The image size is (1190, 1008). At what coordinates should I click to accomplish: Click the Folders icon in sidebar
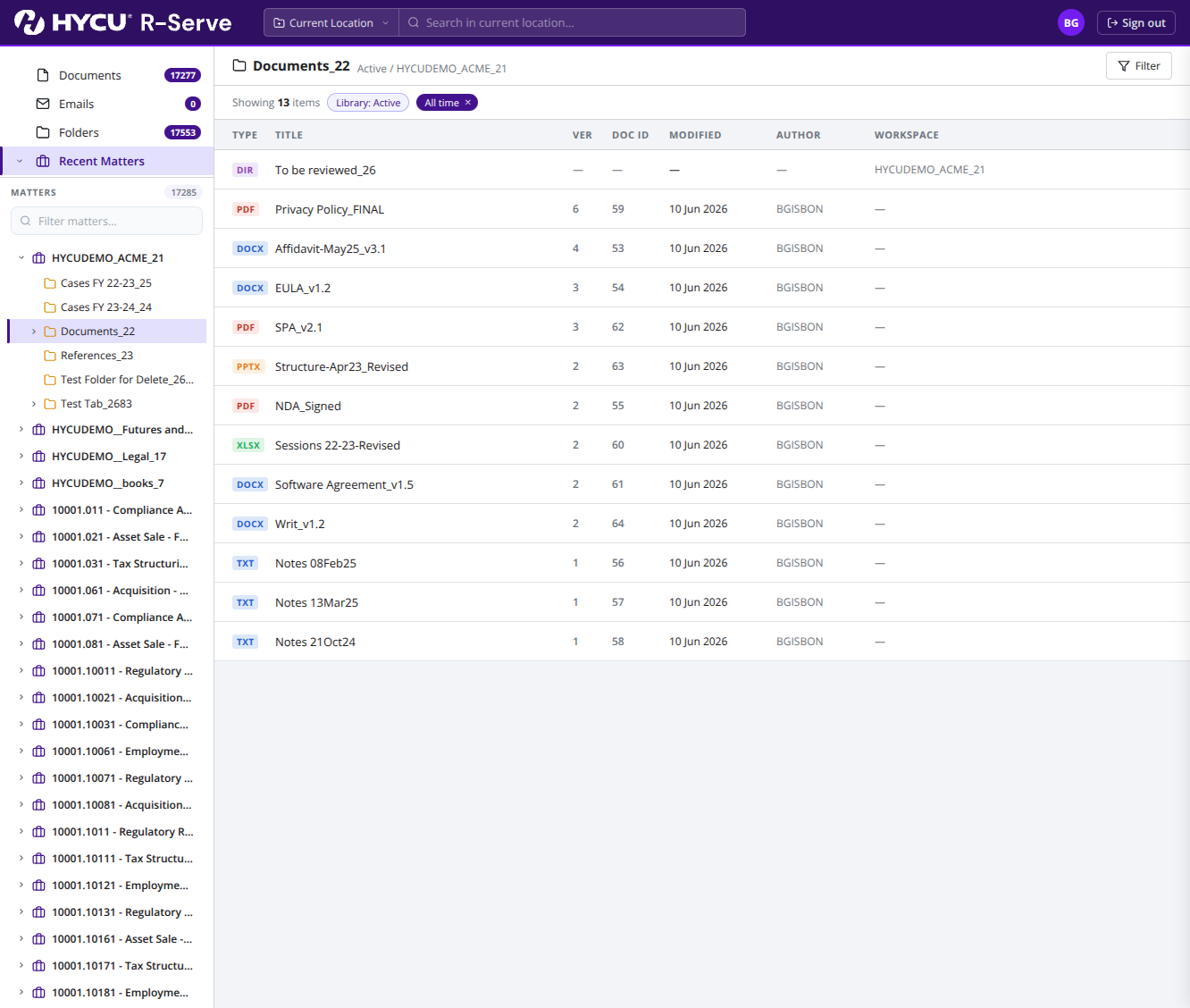[43, 132]
